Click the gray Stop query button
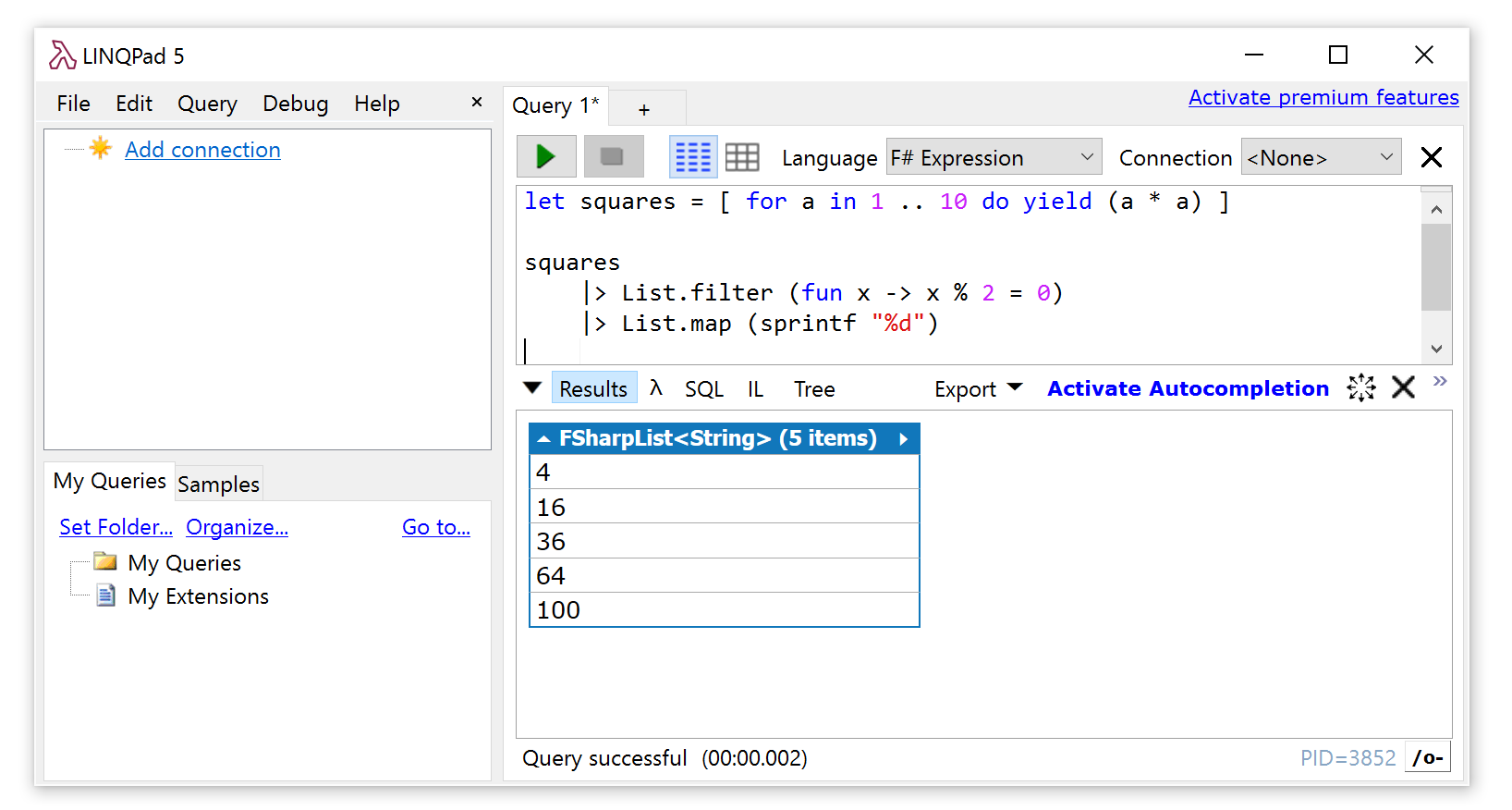 click(x=612, y=156)
